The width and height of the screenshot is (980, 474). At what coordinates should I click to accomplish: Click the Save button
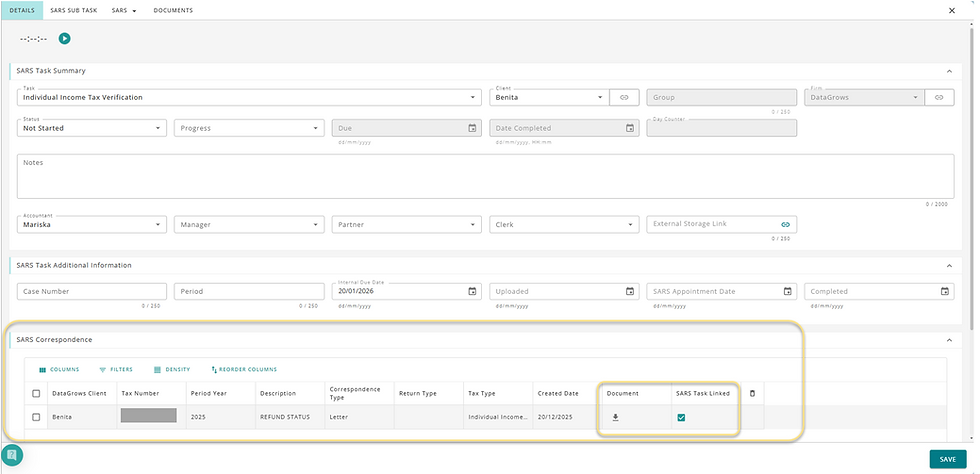click(x=948, y=459)
